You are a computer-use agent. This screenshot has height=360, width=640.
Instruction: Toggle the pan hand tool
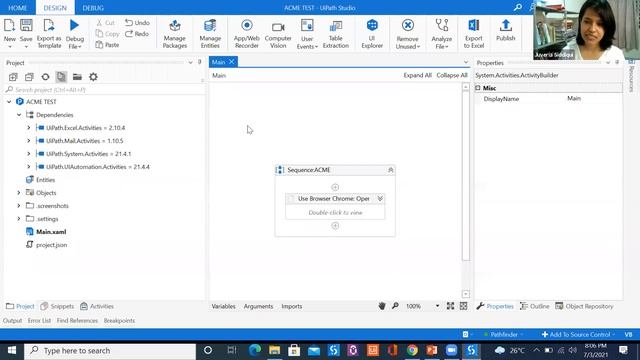click(382, 306)
